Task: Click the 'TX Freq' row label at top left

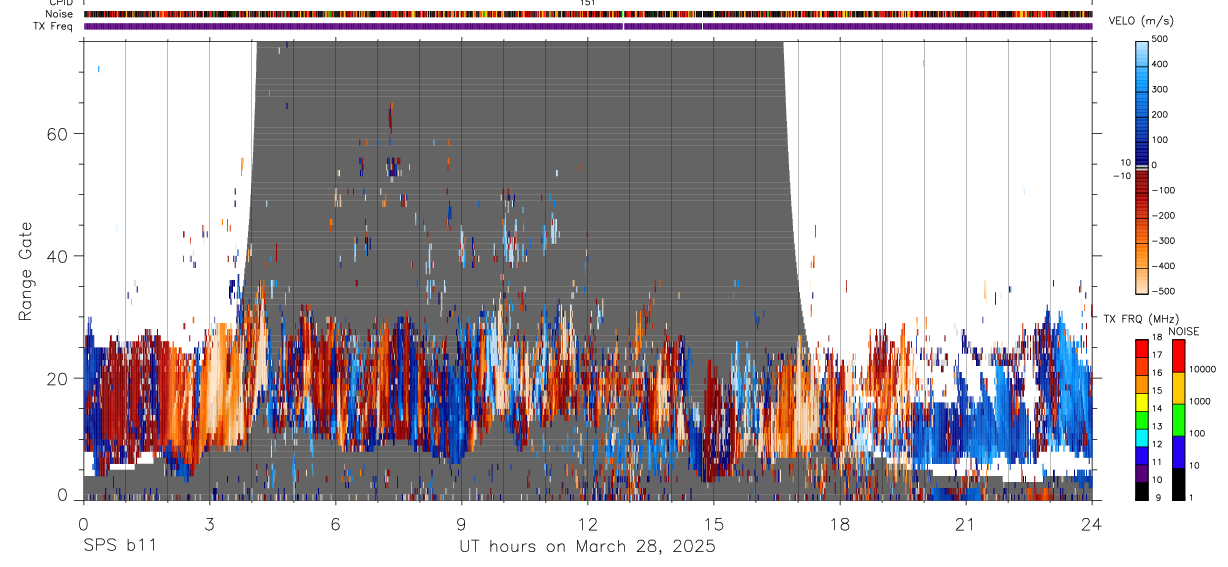Action: pyautogui.click(x=54, y=26)
